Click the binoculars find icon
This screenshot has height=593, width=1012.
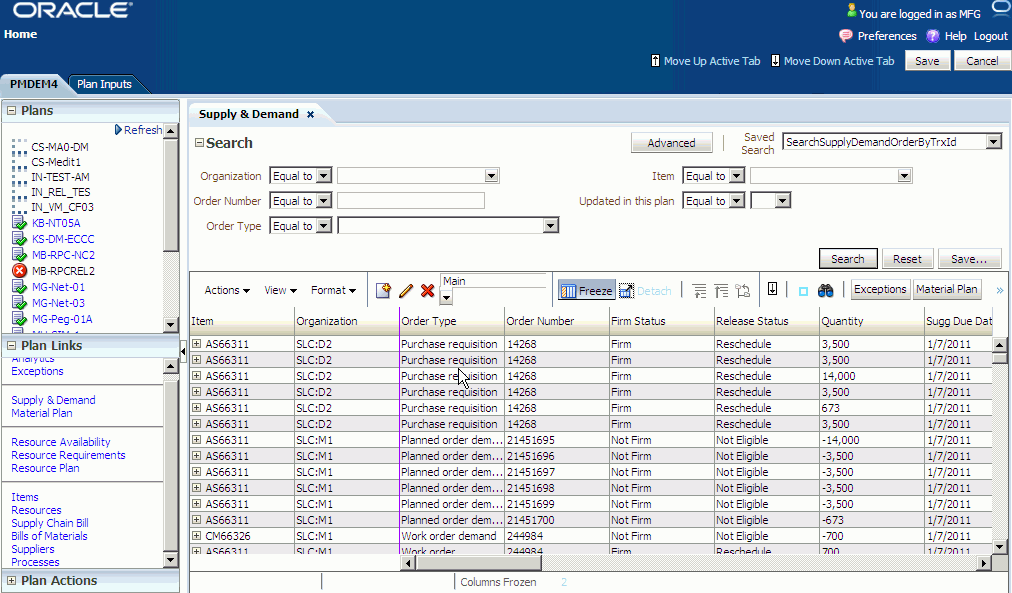point(825,291)
